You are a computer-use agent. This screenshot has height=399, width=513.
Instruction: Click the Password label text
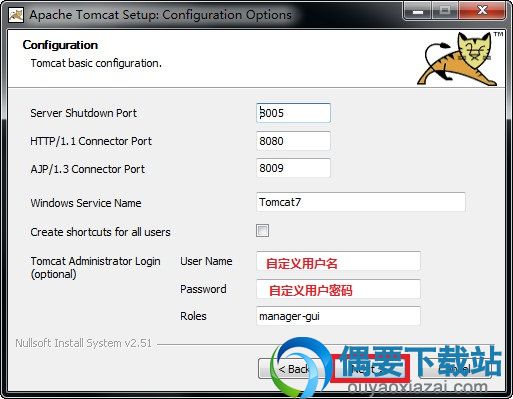[203, 289]
